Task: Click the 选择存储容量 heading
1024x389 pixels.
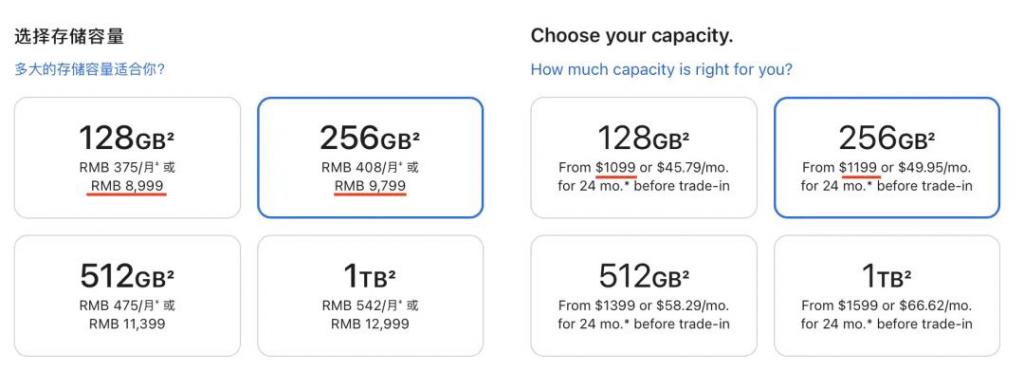Action: [x=69, y=36]
